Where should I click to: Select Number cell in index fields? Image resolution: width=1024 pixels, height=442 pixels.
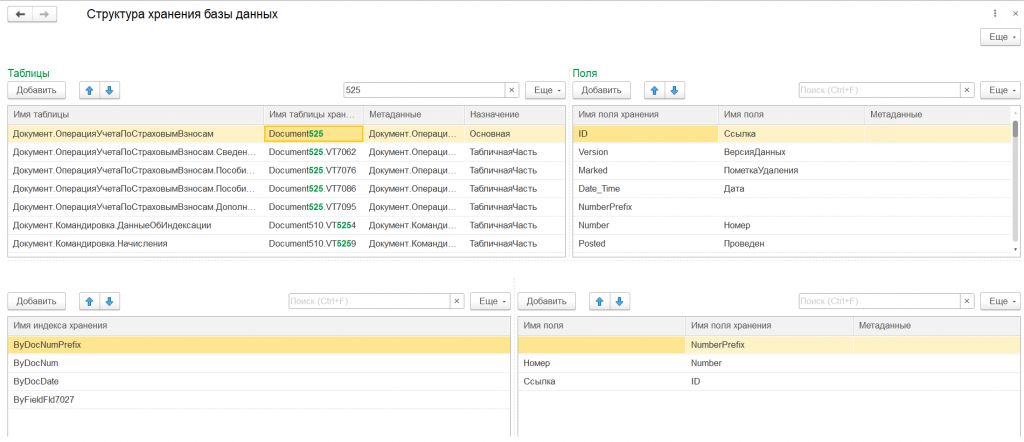coord(769,362)
